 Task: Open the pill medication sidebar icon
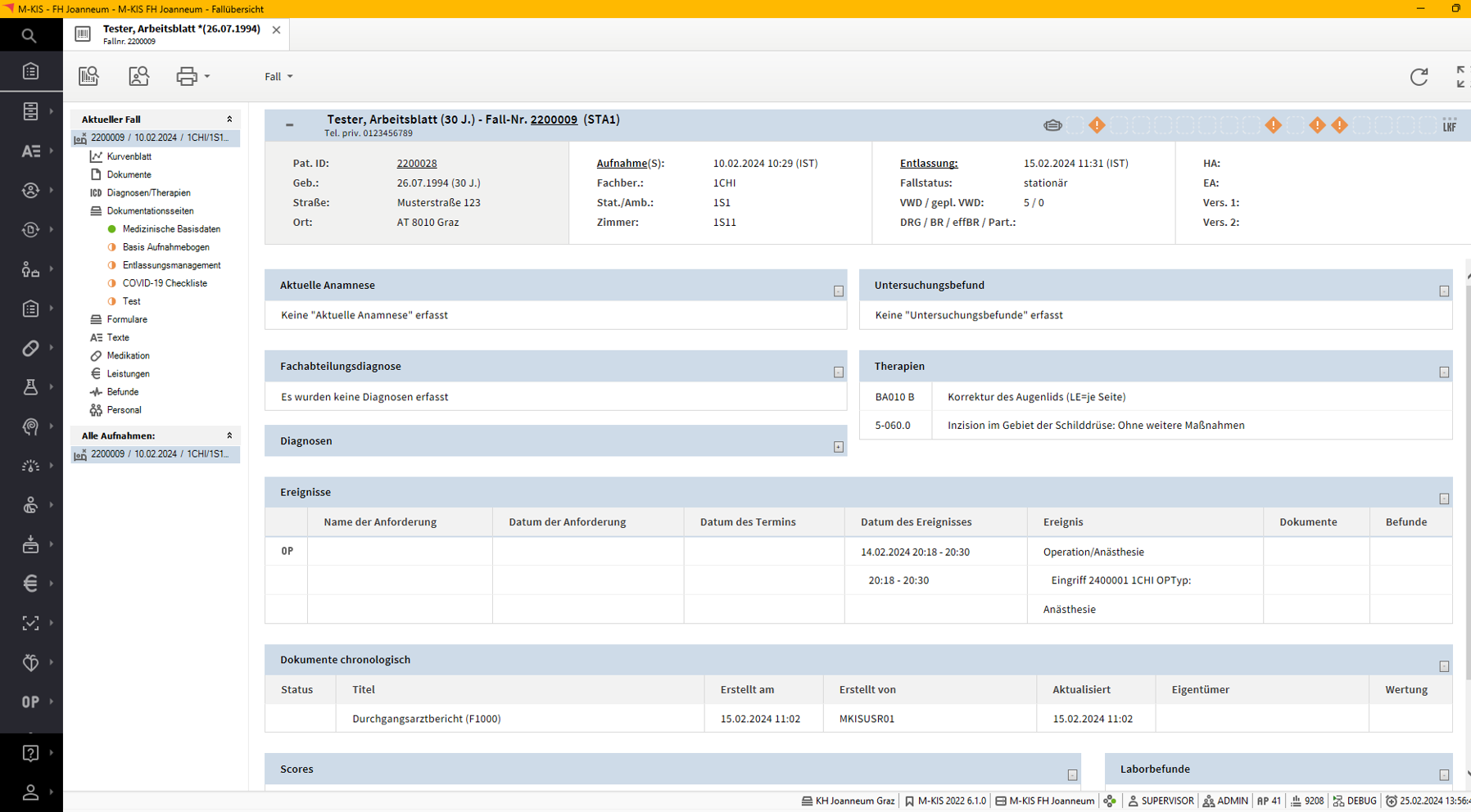30,348
